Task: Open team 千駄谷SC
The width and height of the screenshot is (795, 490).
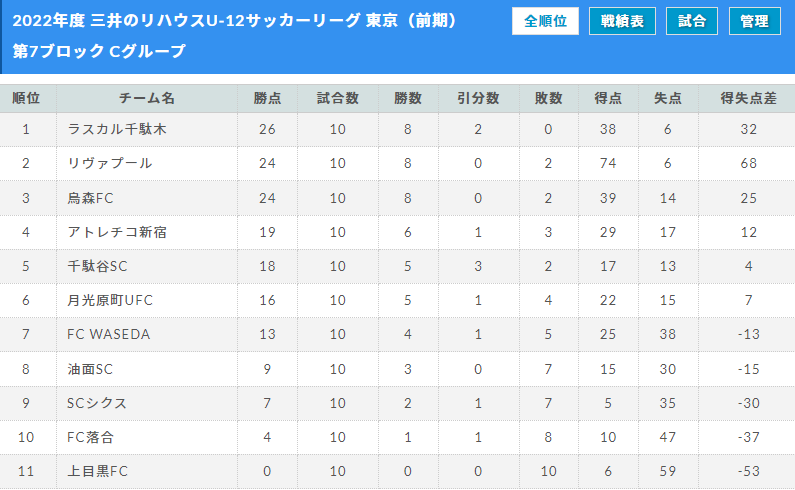Action: pos(97,266)
